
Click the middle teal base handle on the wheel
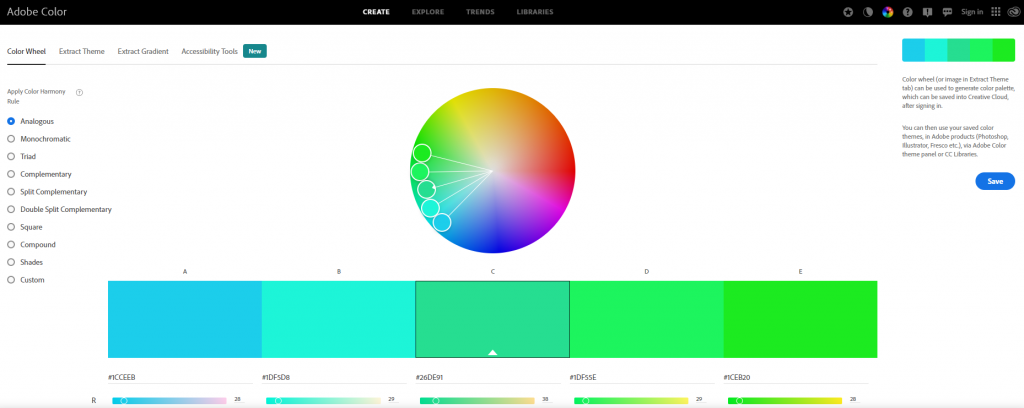pos(426,189)
